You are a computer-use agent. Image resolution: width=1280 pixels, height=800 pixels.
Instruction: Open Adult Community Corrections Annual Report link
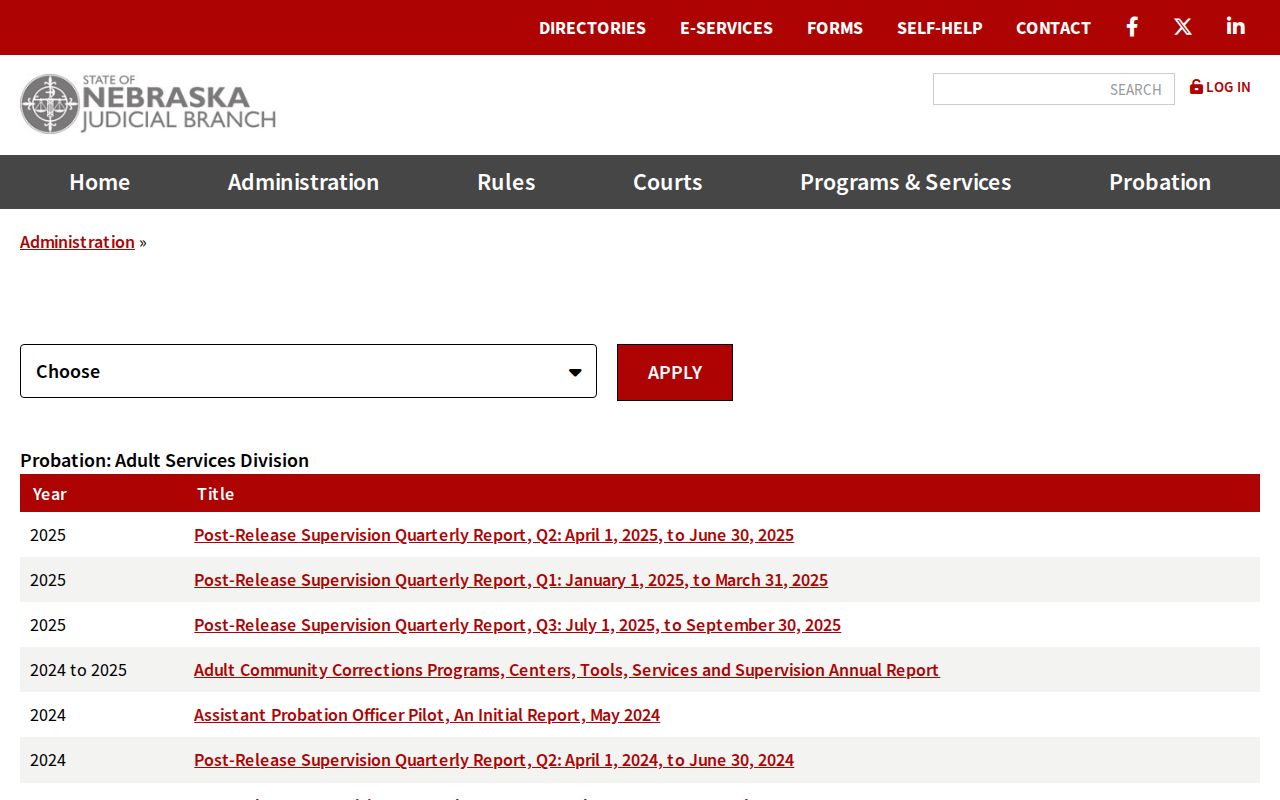566,670
